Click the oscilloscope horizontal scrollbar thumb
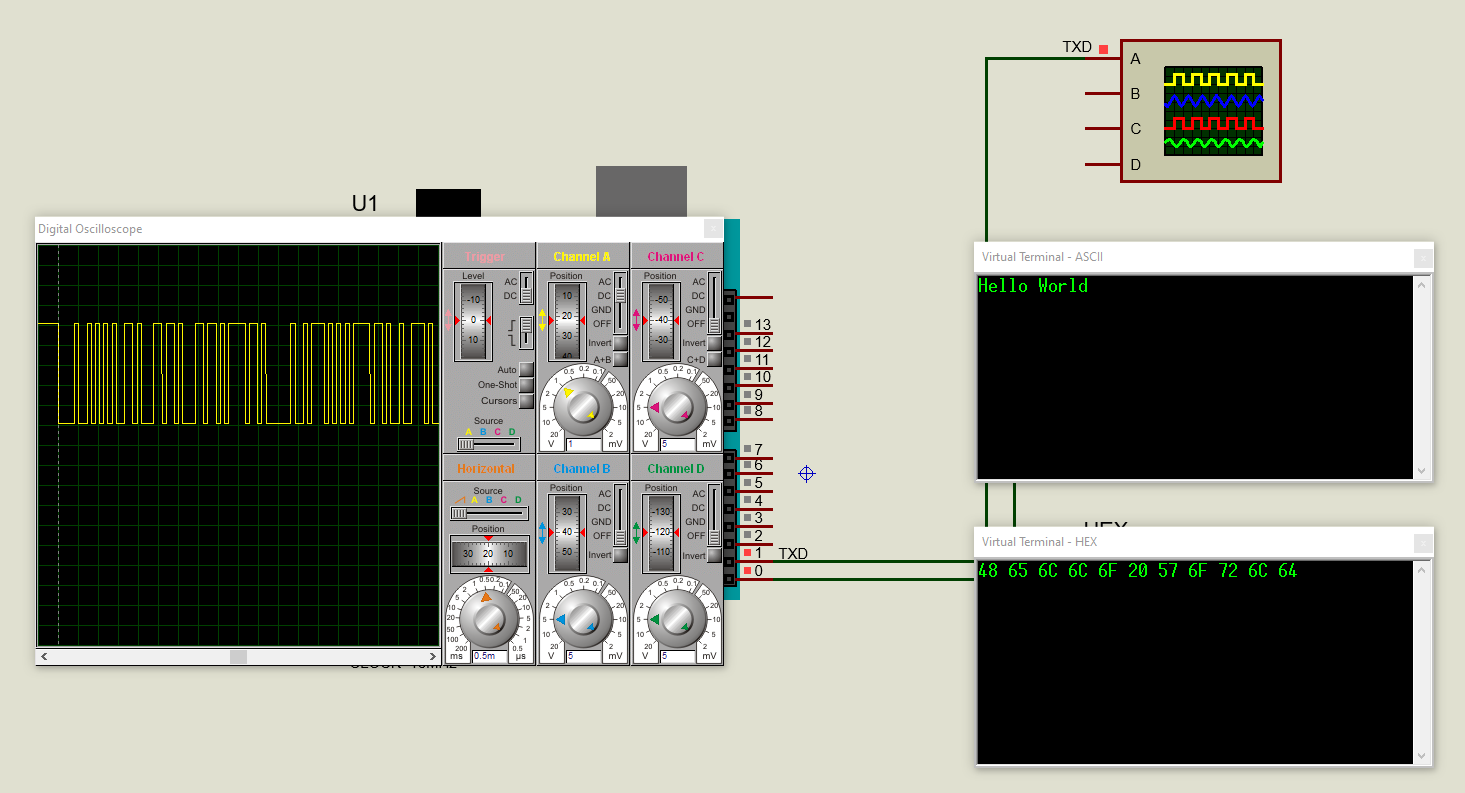The width and height of the screenshot is (1465, 793). 238,657
